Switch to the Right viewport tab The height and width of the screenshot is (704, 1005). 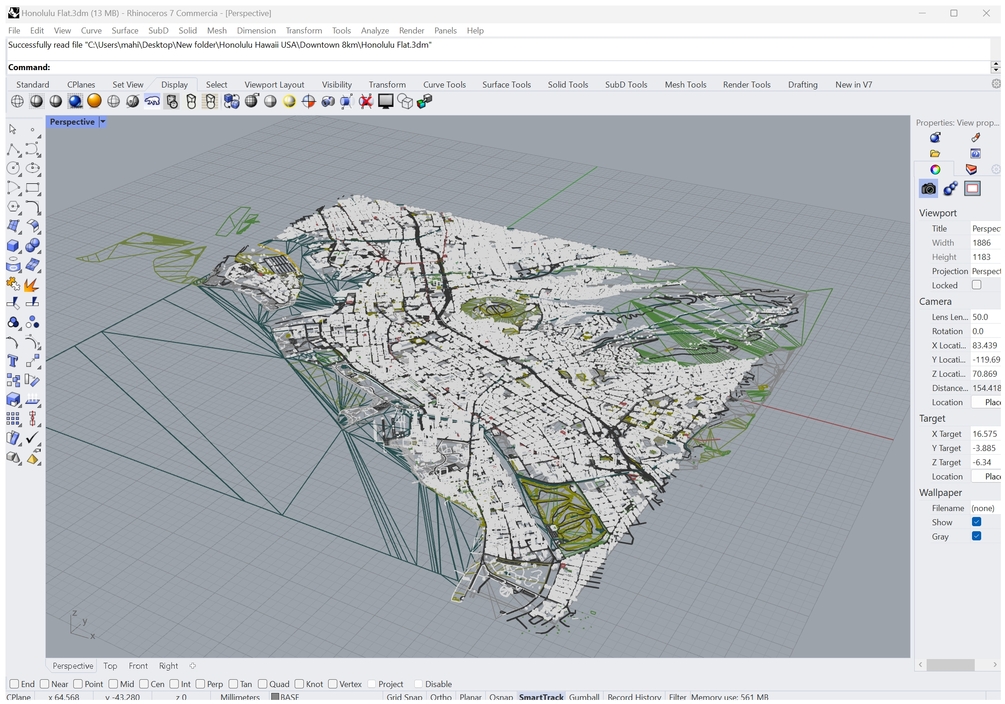[169, 666]
